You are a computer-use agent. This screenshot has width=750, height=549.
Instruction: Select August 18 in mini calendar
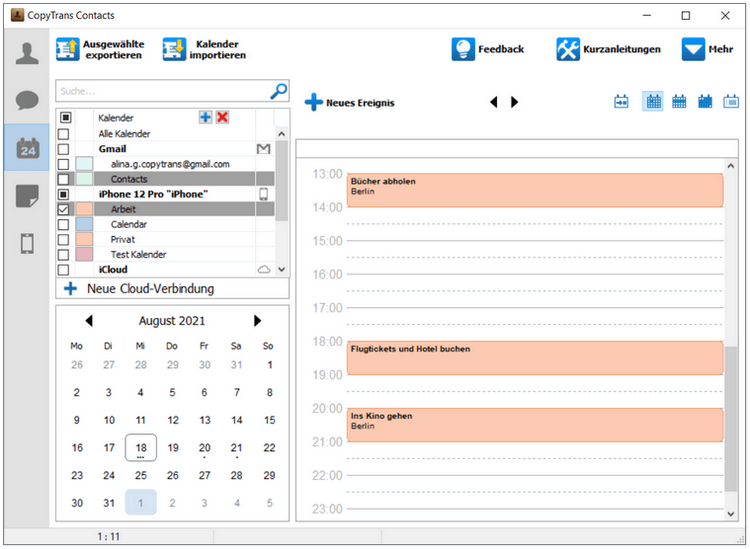tap(141, 448)
